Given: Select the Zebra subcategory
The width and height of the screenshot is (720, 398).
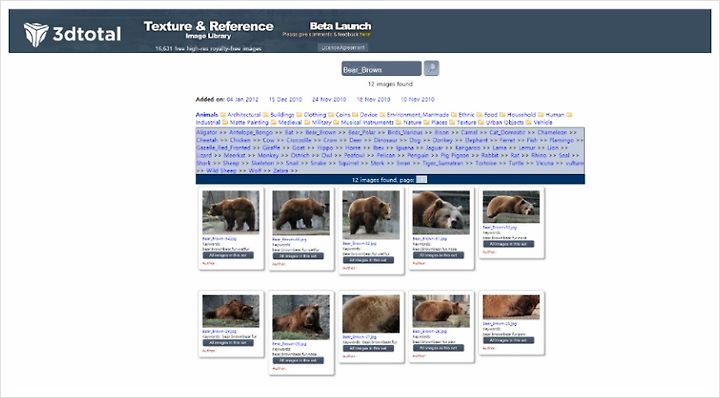Looking at the screenshot, I should tap(281, 171).
